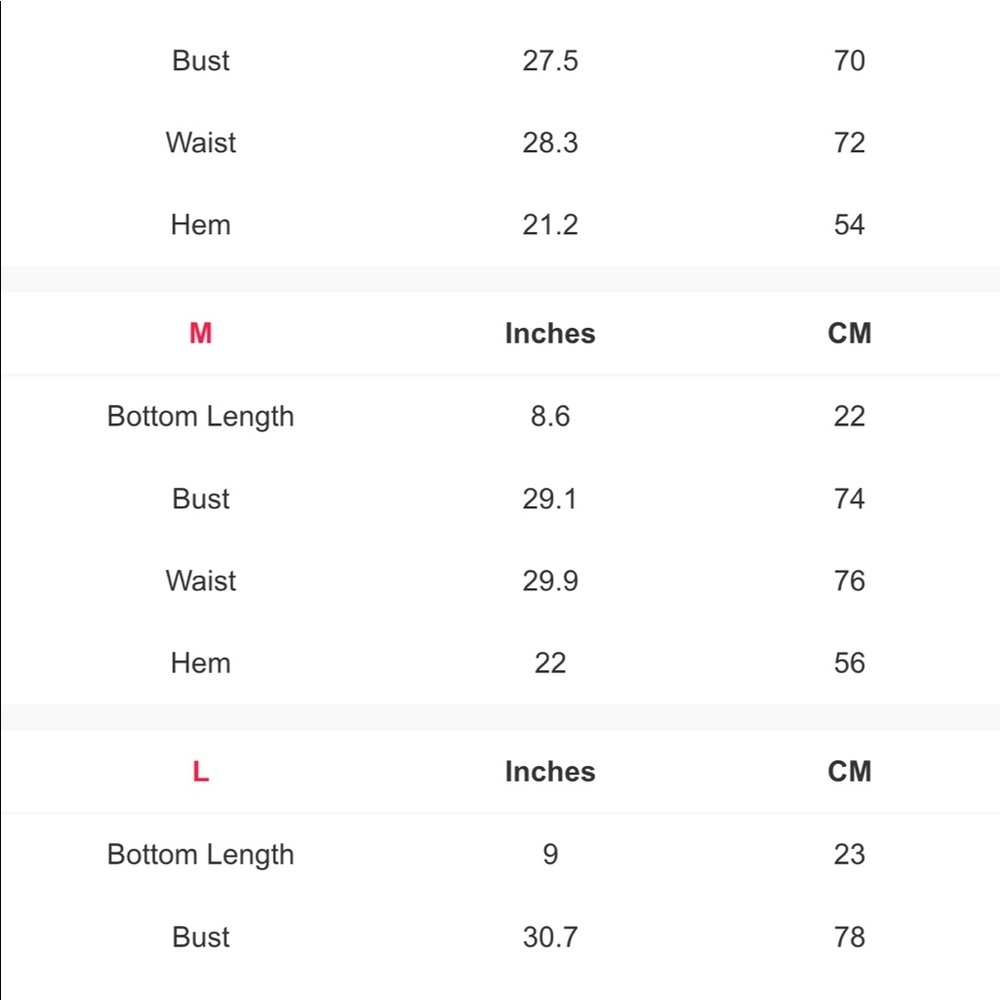Click the 78 CM bust value

pos(849,938)
